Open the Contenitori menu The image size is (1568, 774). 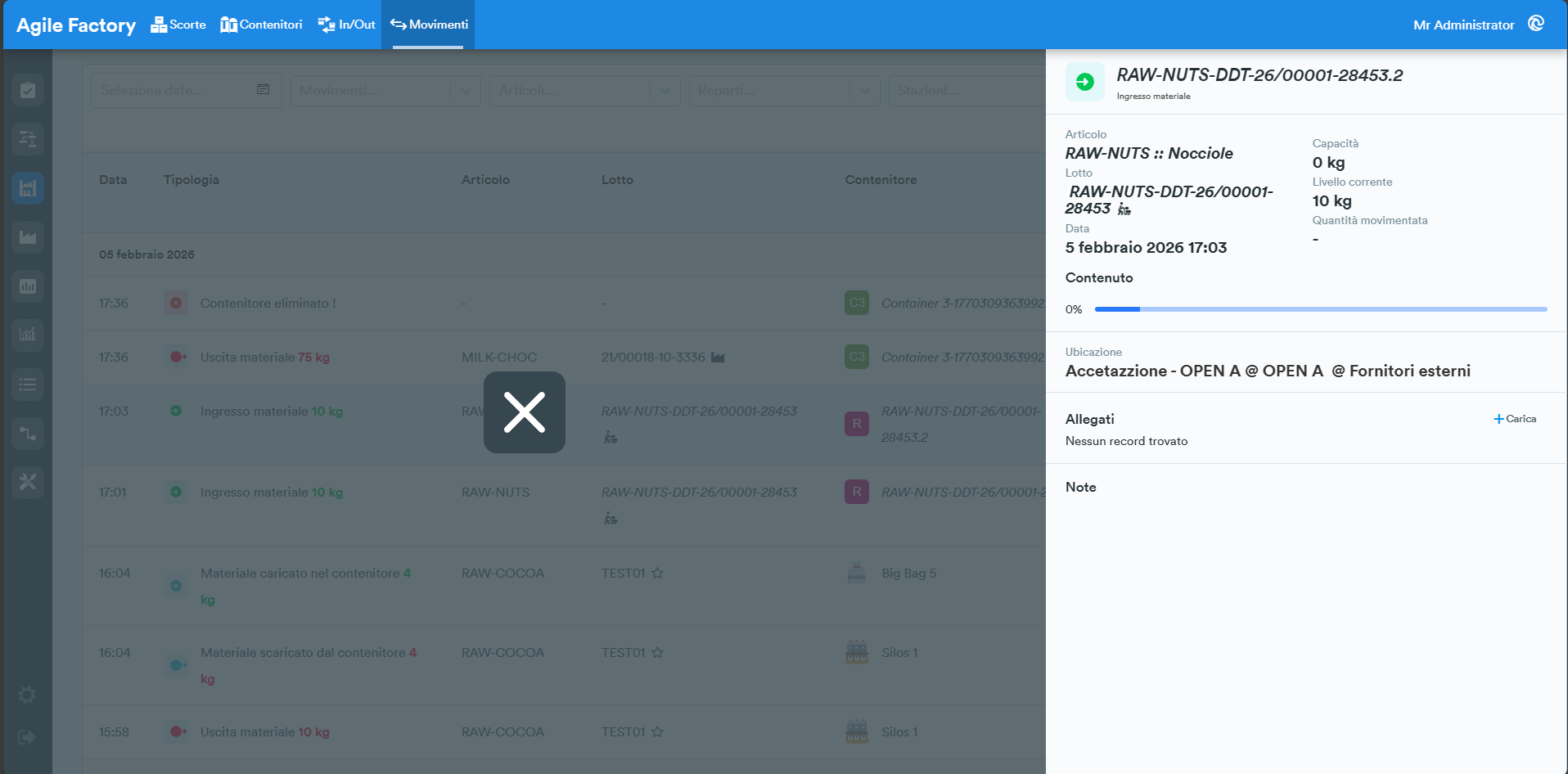[261, 25]
